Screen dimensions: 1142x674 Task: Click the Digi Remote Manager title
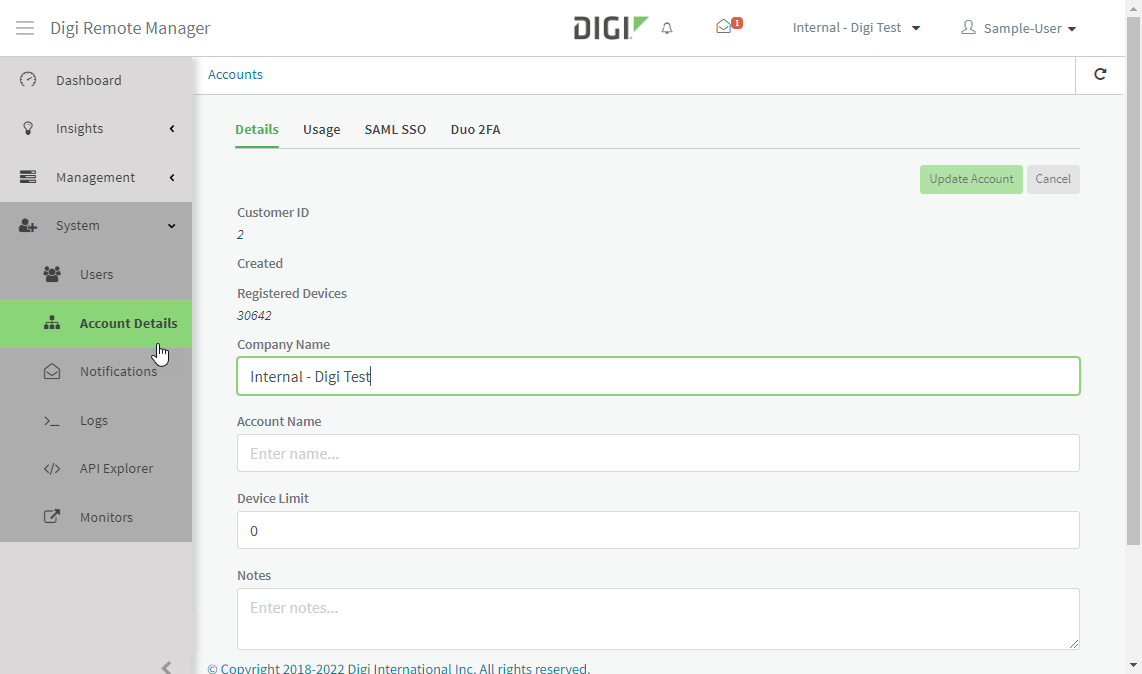click(130, 28)
